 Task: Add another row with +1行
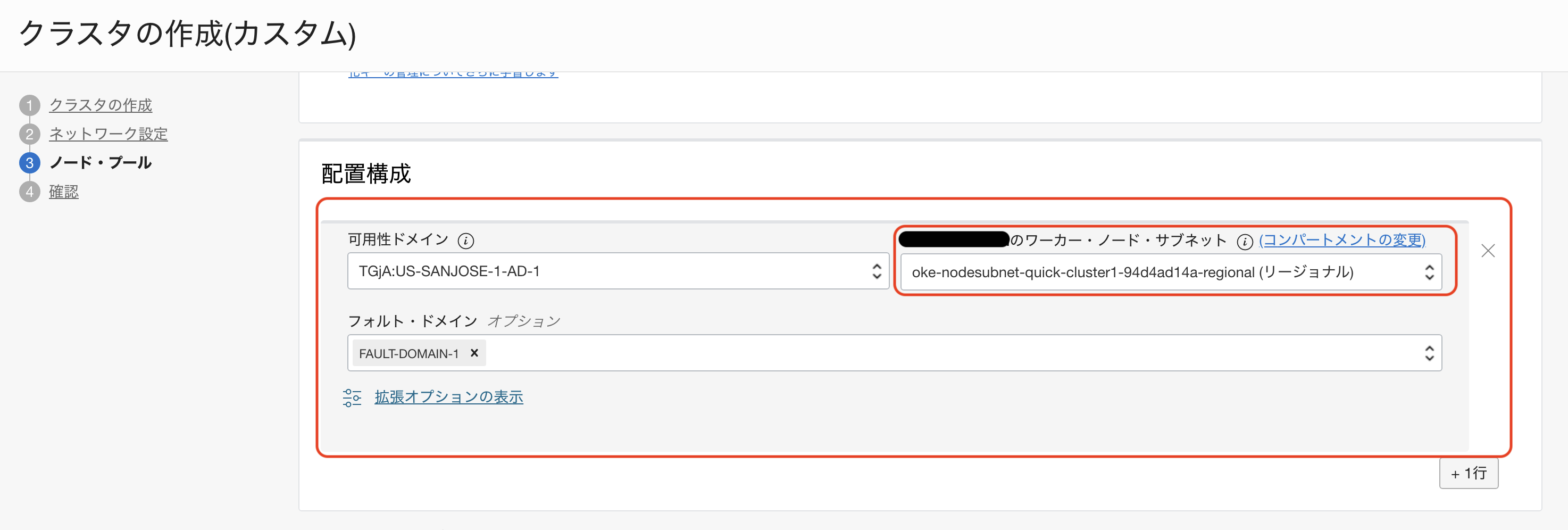(x=1468, y=474)
